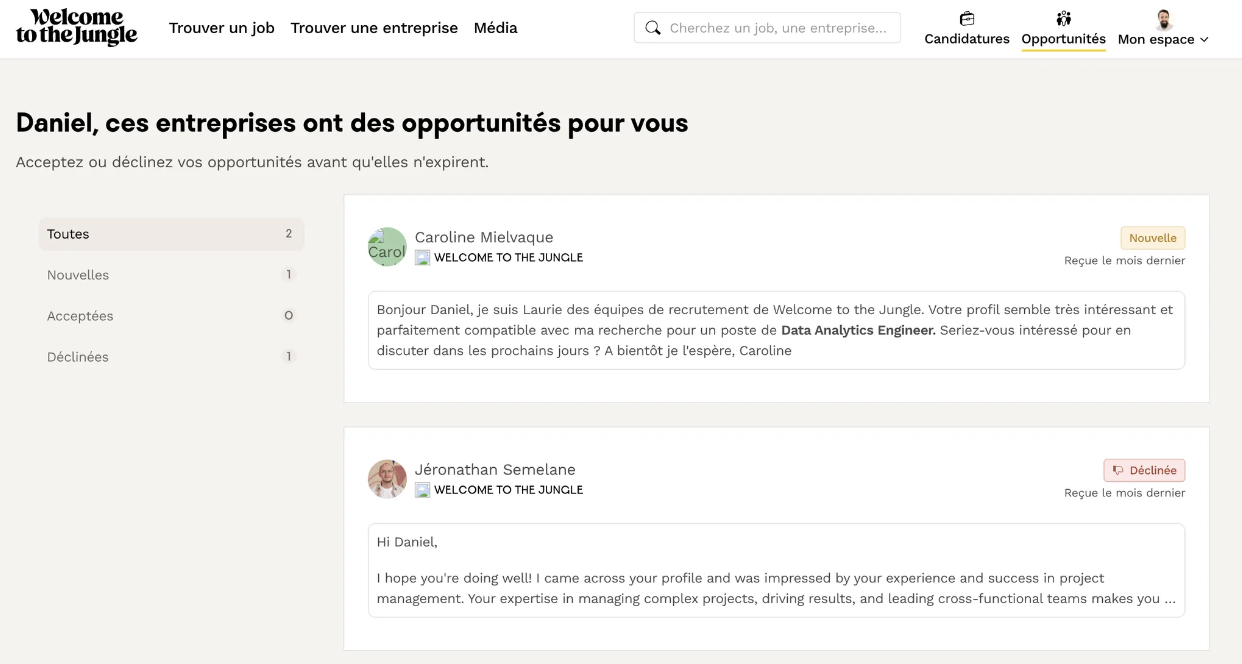
Task: Open Candidatures briefcase icon
Action: 966,18
